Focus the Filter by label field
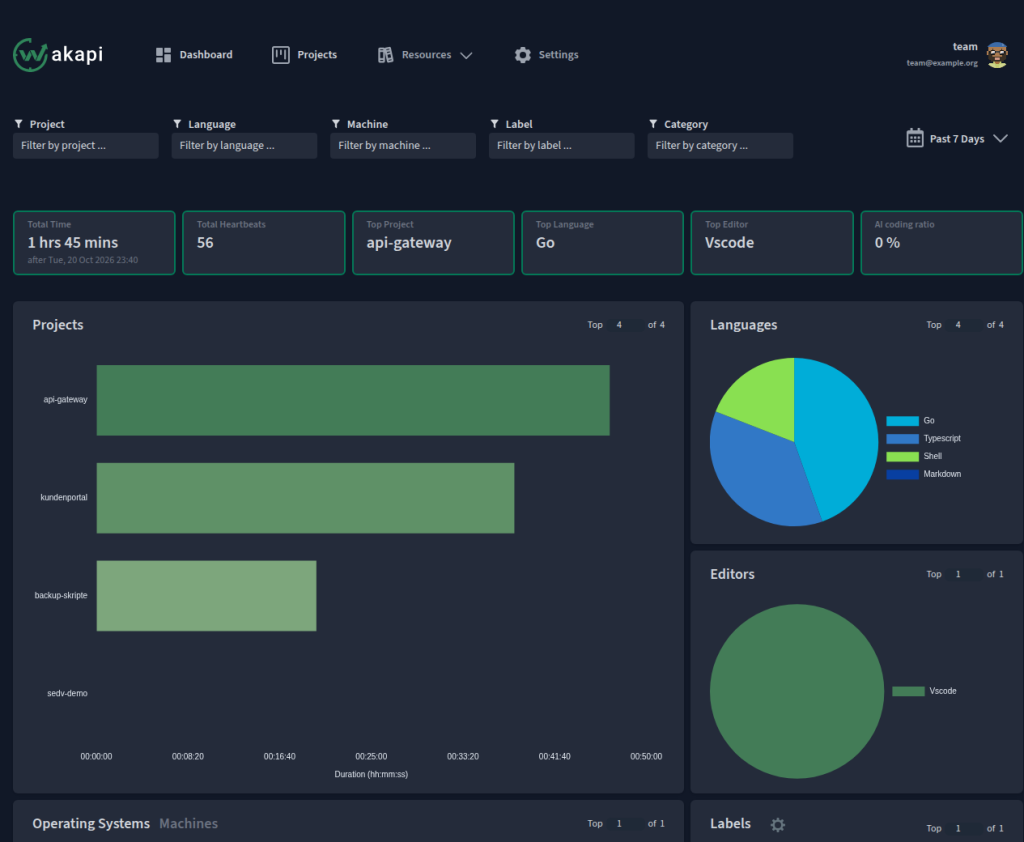The image size is (1024, 842). pyautogui.click(x=562, y=146)
